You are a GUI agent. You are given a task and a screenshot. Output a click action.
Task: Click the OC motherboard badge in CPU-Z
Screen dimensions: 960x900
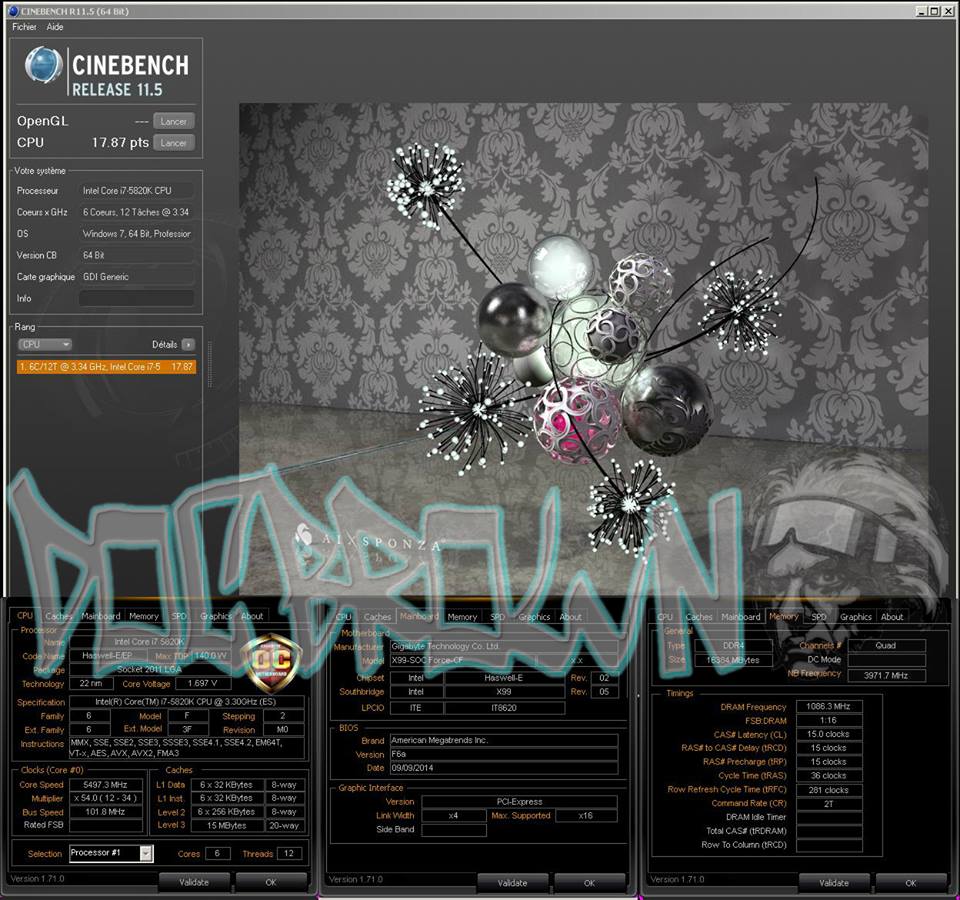[270, 663]
